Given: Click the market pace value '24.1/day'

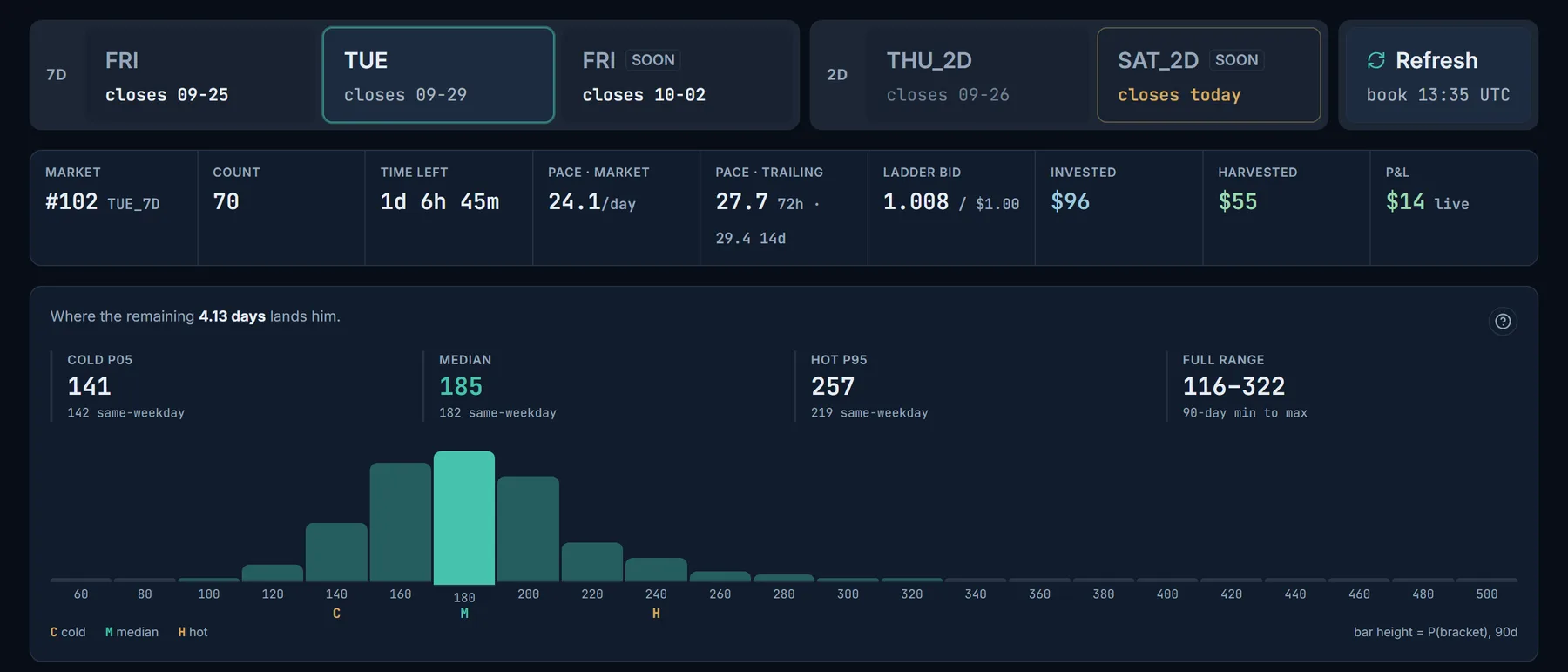Looking at the screenshot, I should pos(591,202).
